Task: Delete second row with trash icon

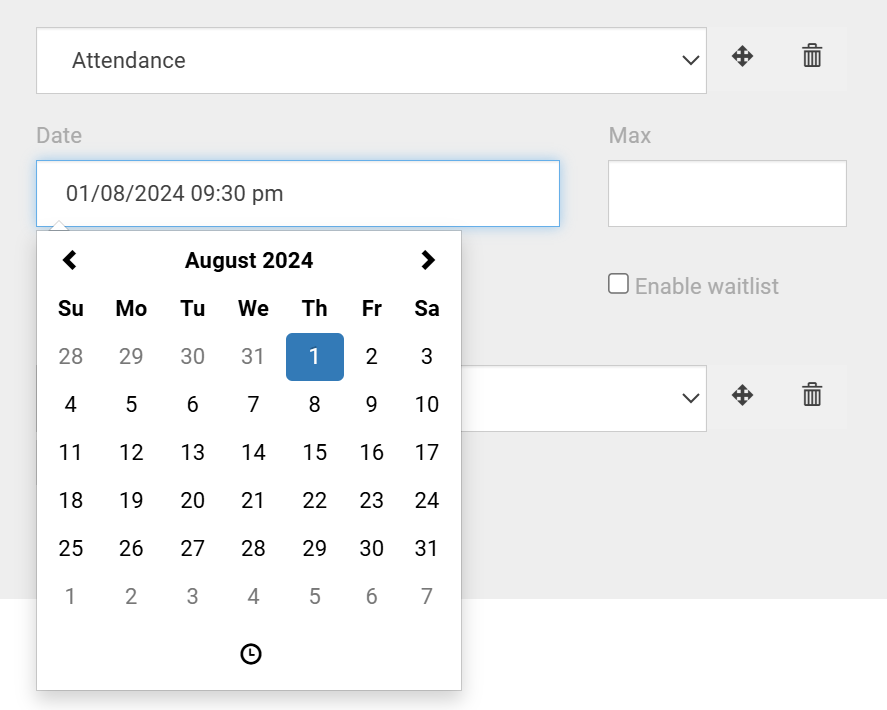Action: (812, 394)
